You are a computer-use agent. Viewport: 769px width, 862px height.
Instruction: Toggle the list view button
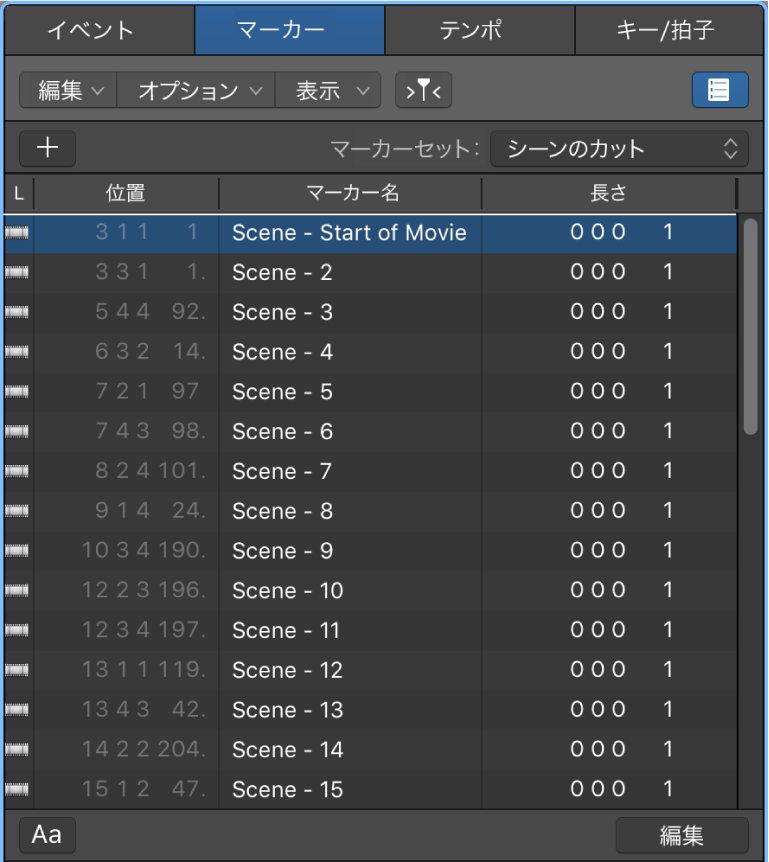pos(719,90)
